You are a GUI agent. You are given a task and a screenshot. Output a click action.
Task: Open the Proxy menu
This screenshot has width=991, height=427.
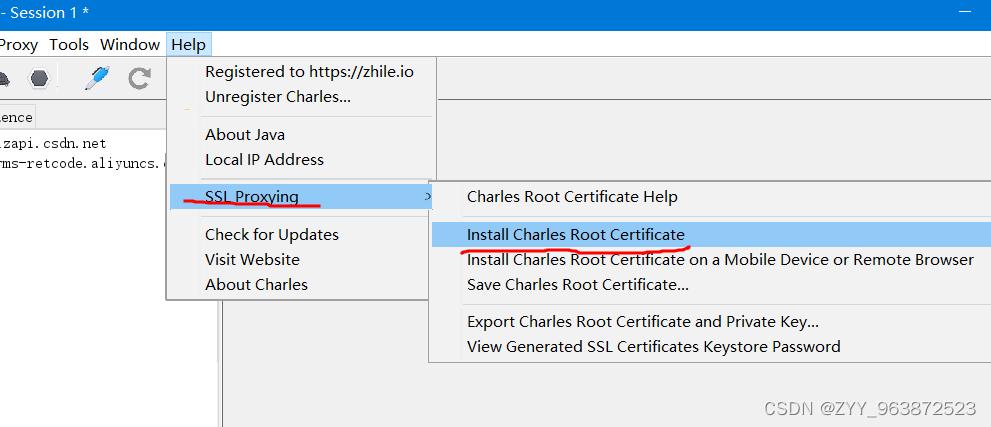click(x=18, y=44)
